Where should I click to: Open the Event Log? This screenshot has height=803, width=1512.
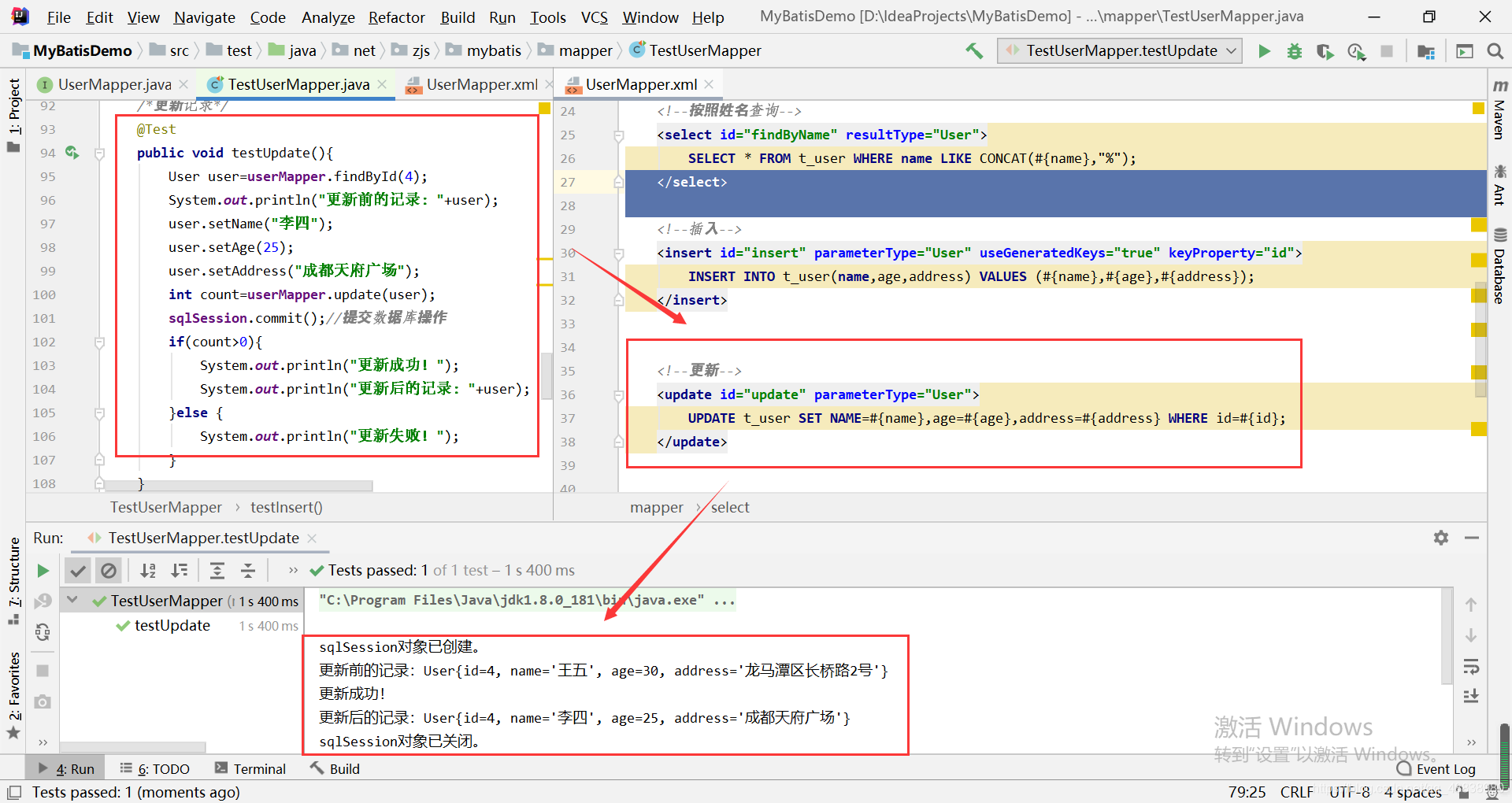coord(1436,769)
